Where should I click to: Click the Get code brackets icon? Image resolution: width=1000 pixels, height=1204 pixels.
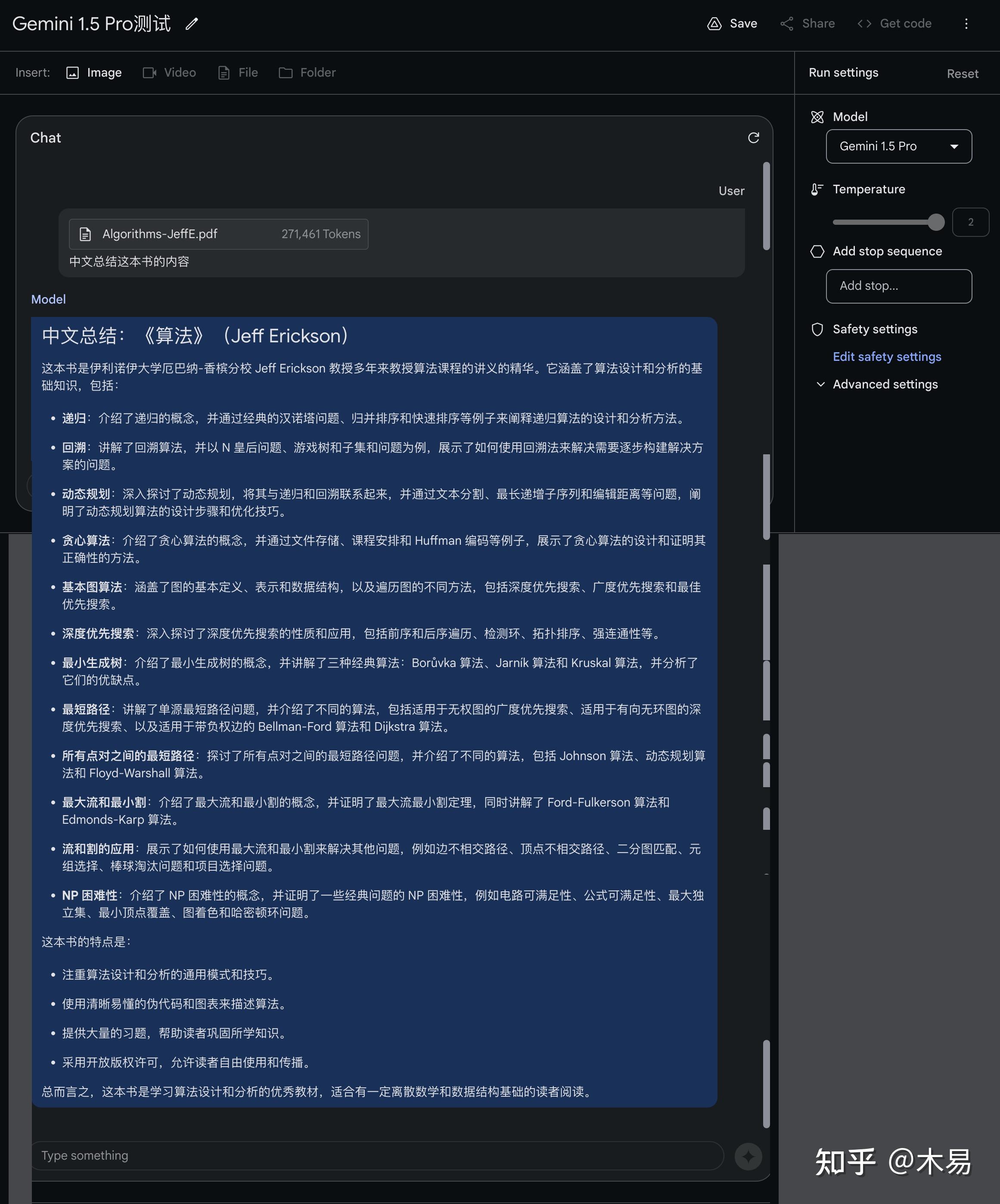[864, 24]
